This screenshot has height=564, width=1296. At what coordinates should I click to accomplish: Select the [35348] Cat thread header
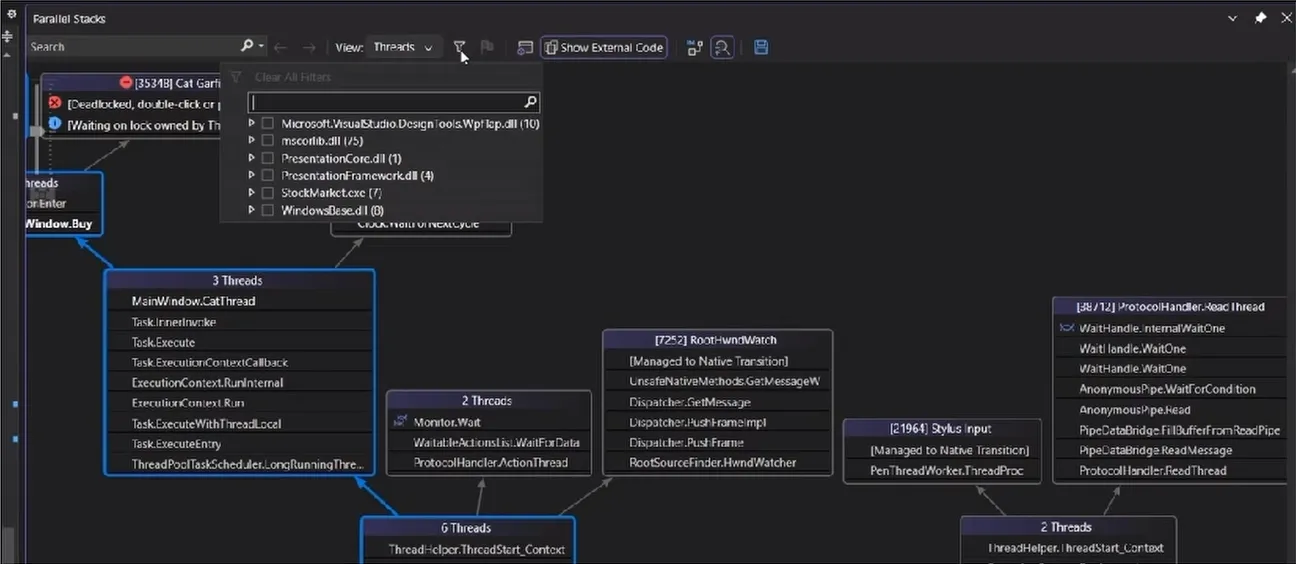(x=130, y=83)
